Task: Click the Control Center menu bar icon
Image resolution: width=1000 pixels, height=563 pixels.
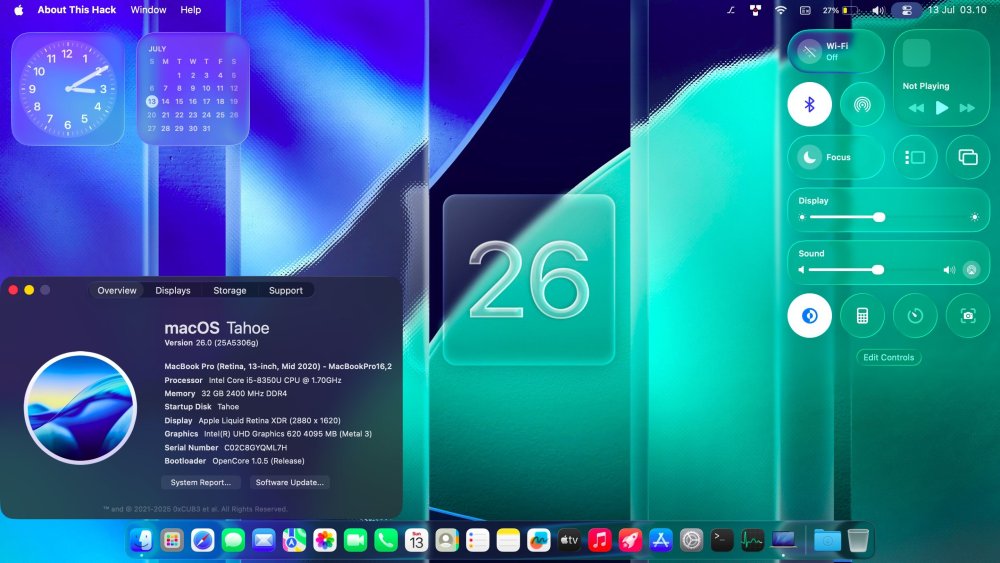Action: pyautogui.click(x=906, y=10)
